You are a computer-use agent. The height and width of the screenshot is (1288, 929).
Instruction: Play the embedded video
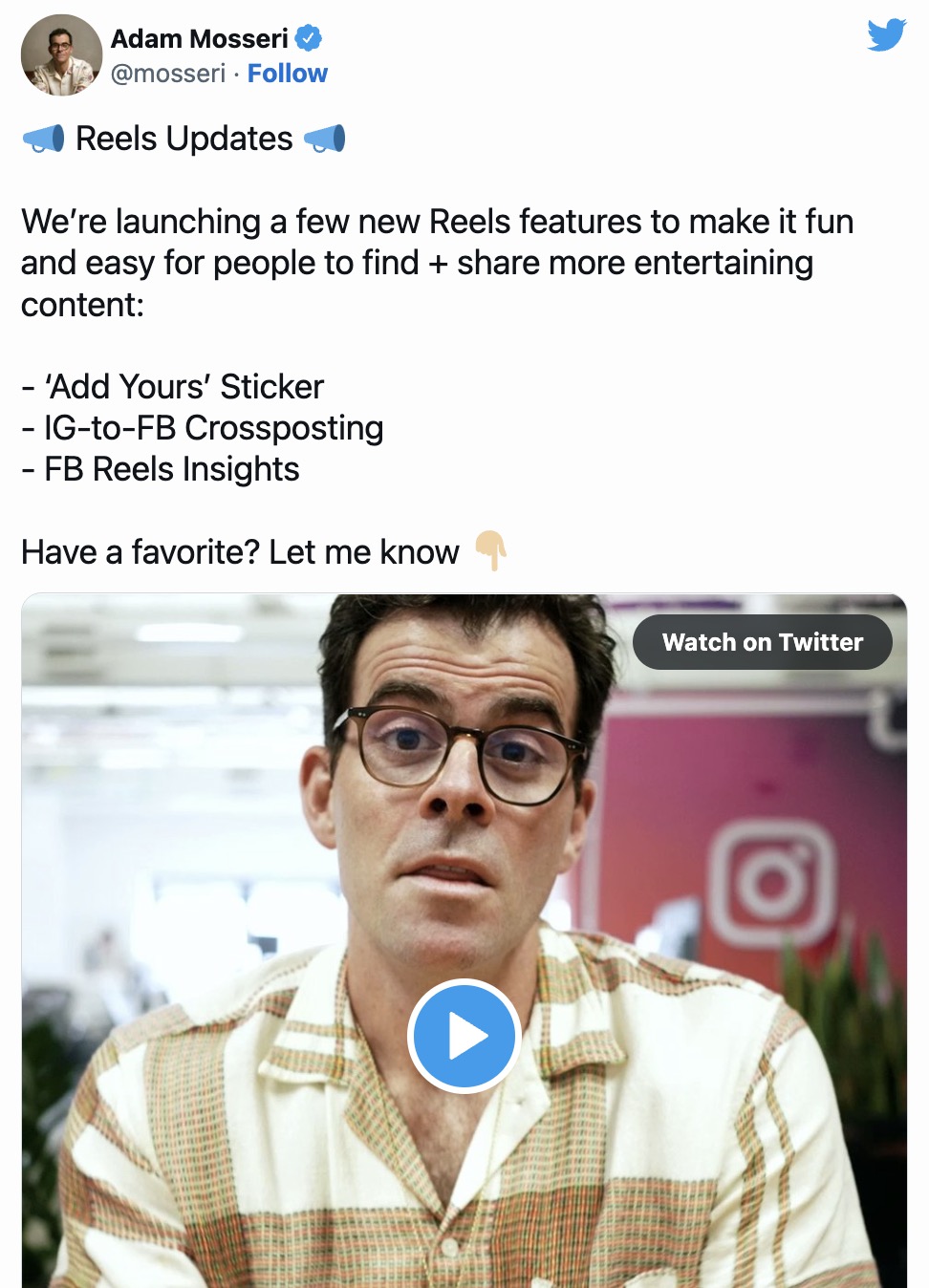[x=464, y=1036]
